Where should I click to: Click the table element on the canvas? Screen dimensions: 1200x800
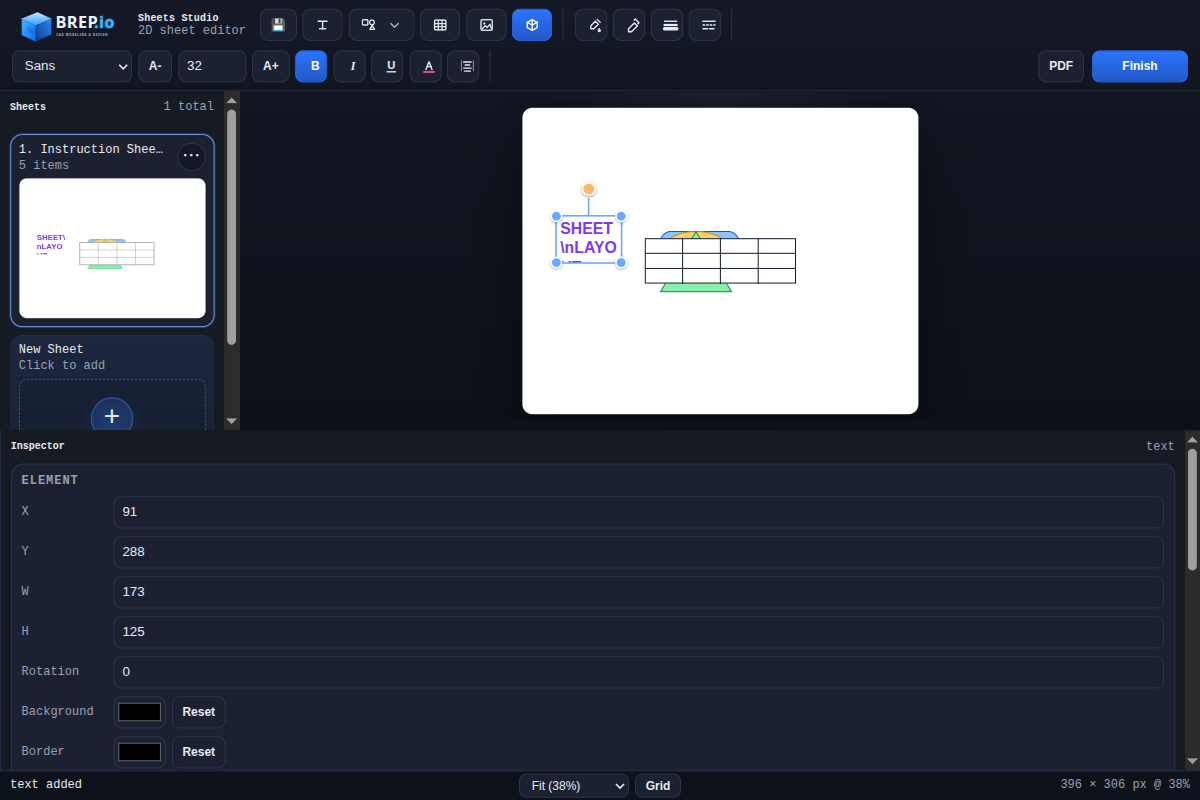pos(720,261)
